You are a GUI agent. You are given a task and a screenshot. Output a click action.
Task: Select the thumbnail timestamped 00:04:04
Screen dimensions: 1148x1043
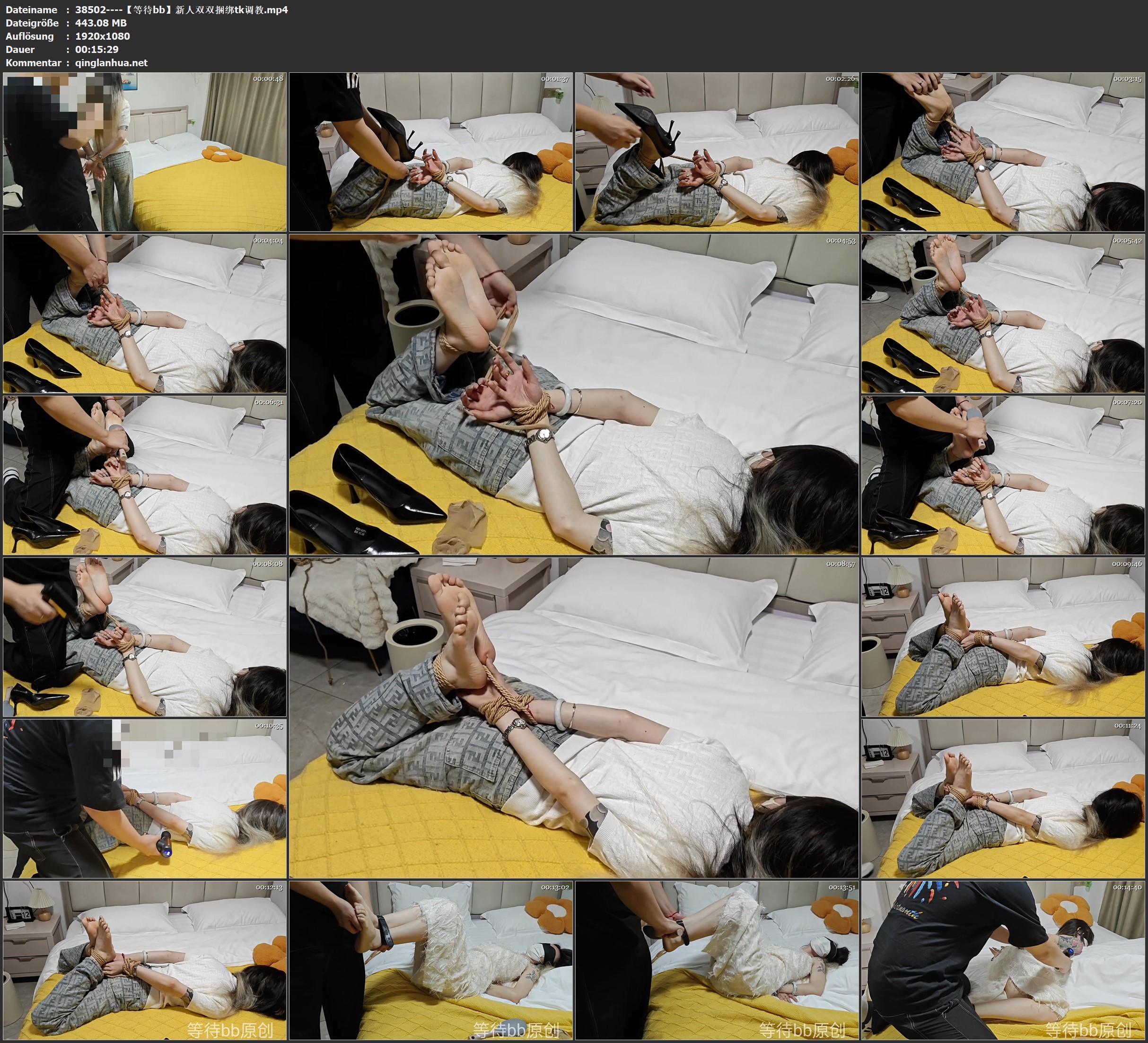pos(145,313)
